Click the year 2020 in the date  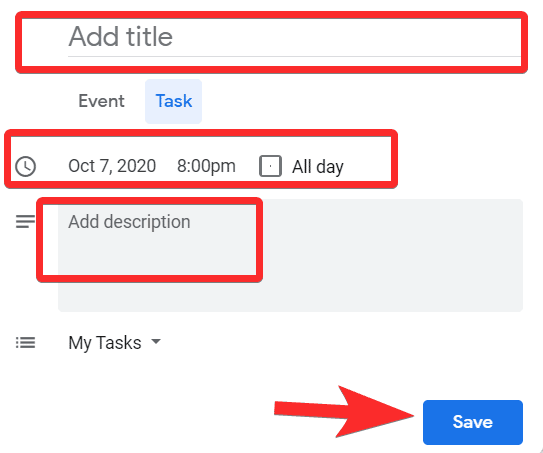(136, 166)
